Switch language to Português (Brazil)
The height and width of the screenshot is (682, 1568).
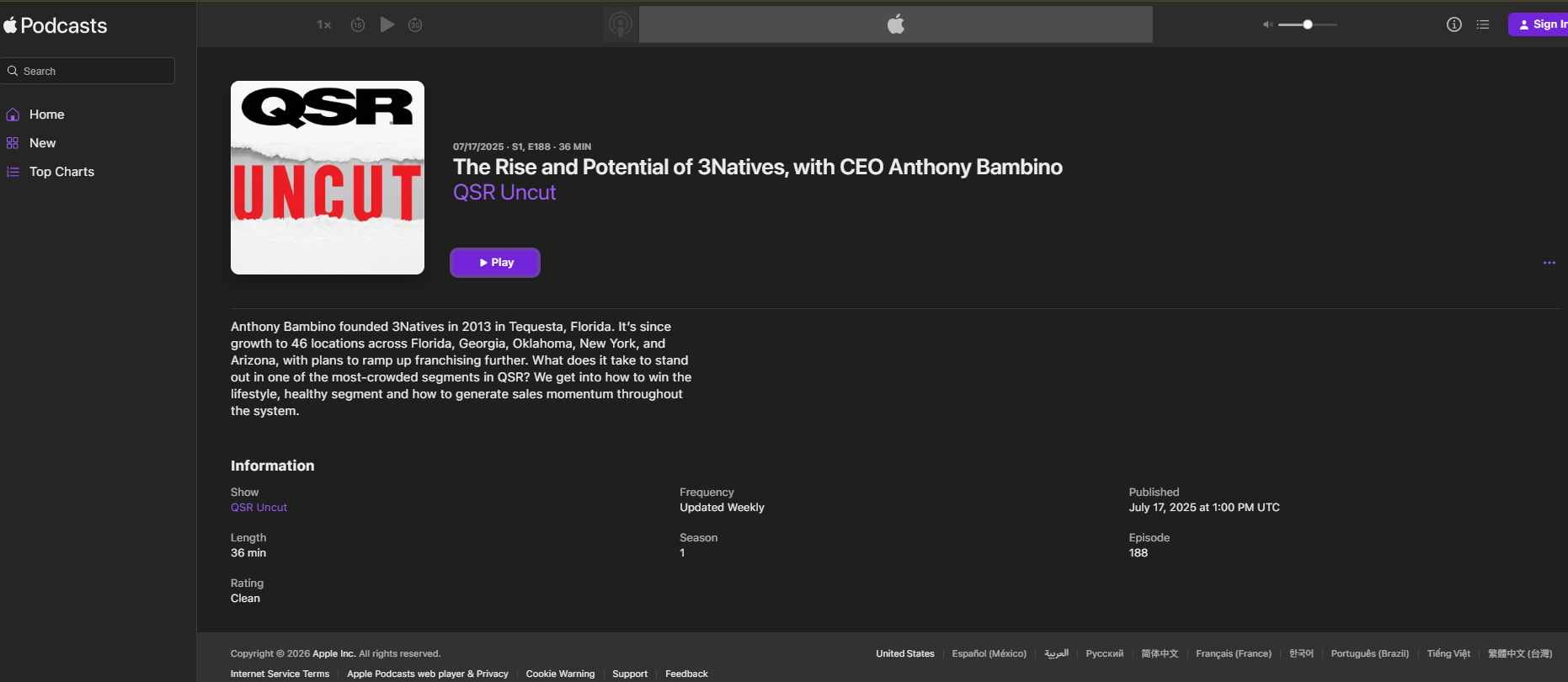(x=1370, y=653)
